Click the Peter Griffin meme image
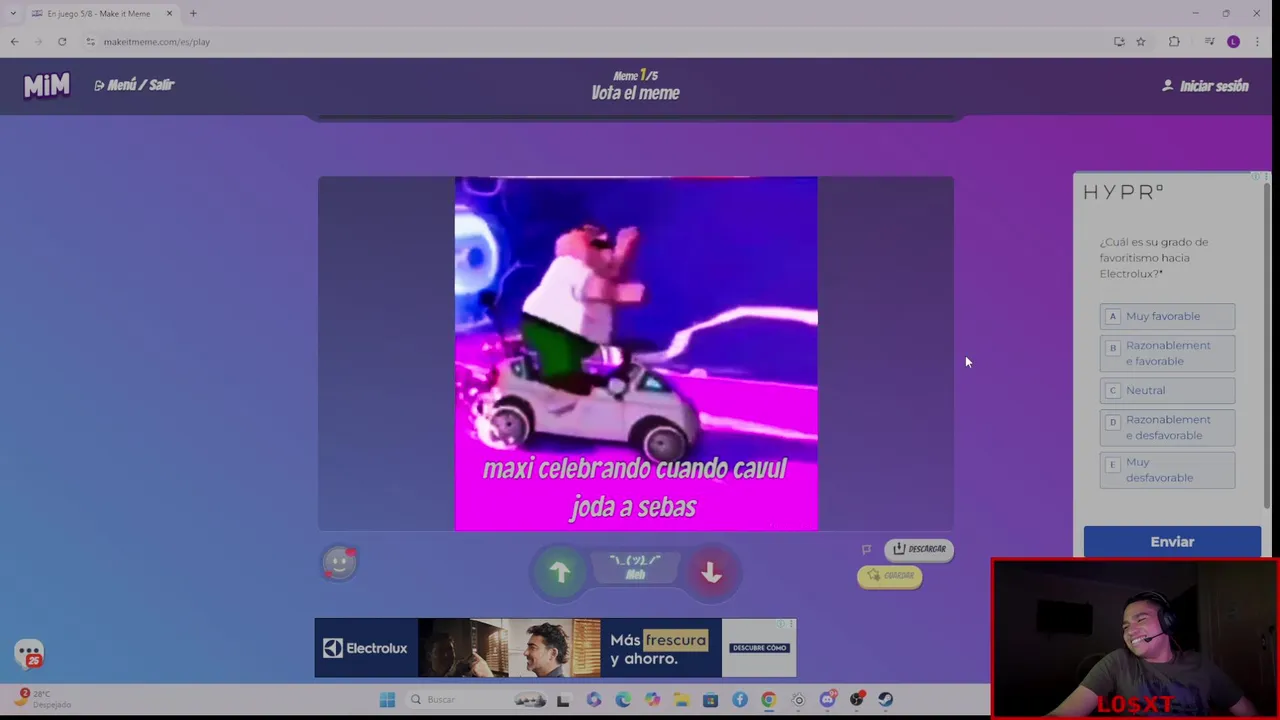1280x720 pixels. [636, 353]
